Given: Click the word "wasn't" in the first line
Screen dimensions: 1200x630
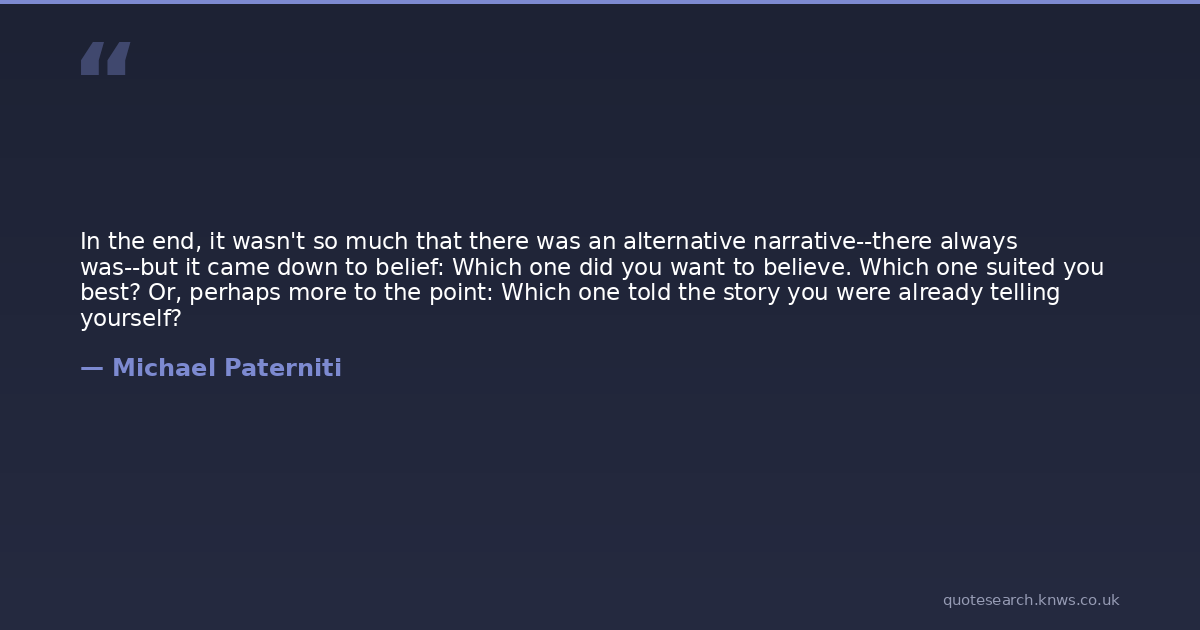Looking at the screenshot, I should (x=266, y=242).
